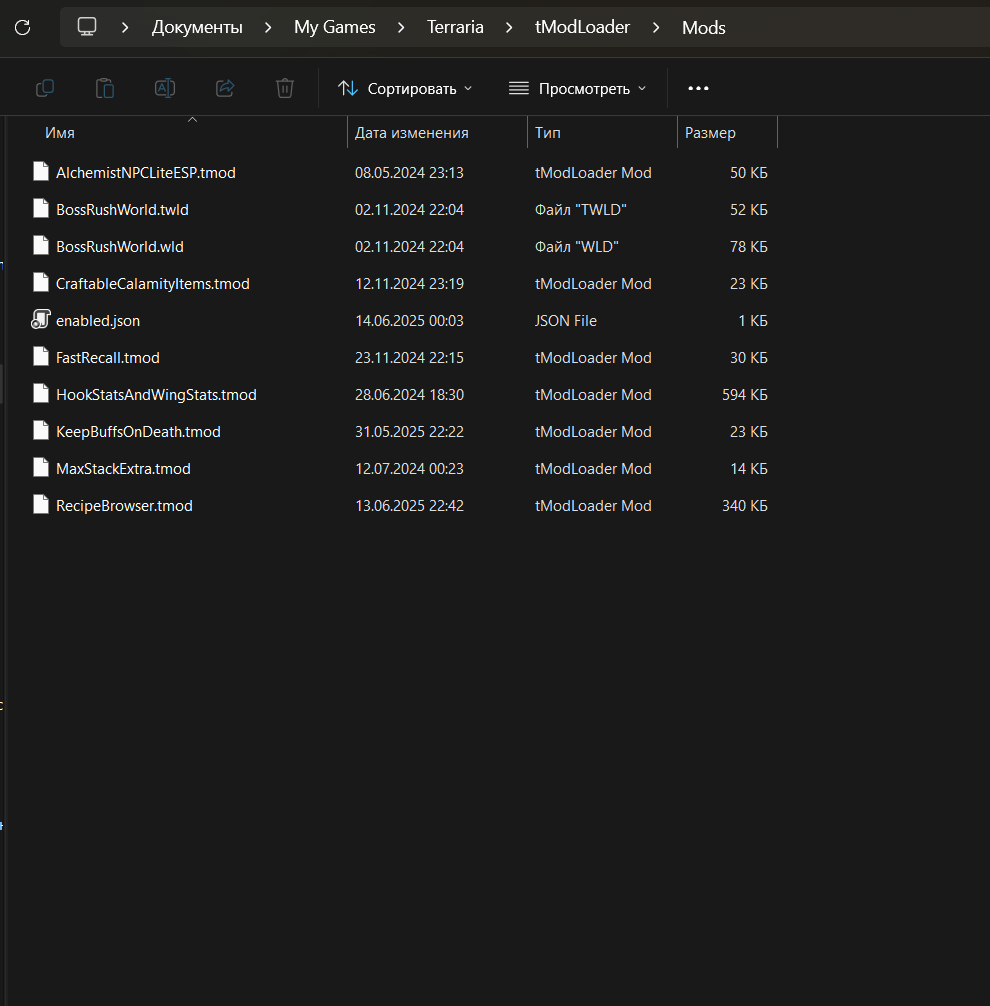Sort files by the Имя column header
This screenshot has height=1006, width=990.
point(60,133)
